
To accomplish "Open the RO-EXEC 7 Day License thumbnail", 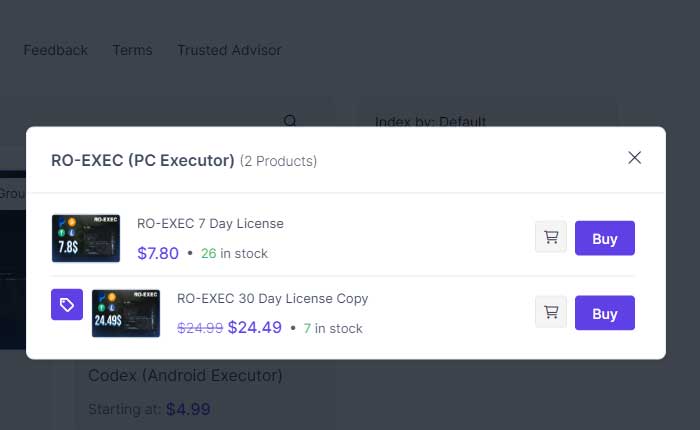I will (x=86, y=238).
